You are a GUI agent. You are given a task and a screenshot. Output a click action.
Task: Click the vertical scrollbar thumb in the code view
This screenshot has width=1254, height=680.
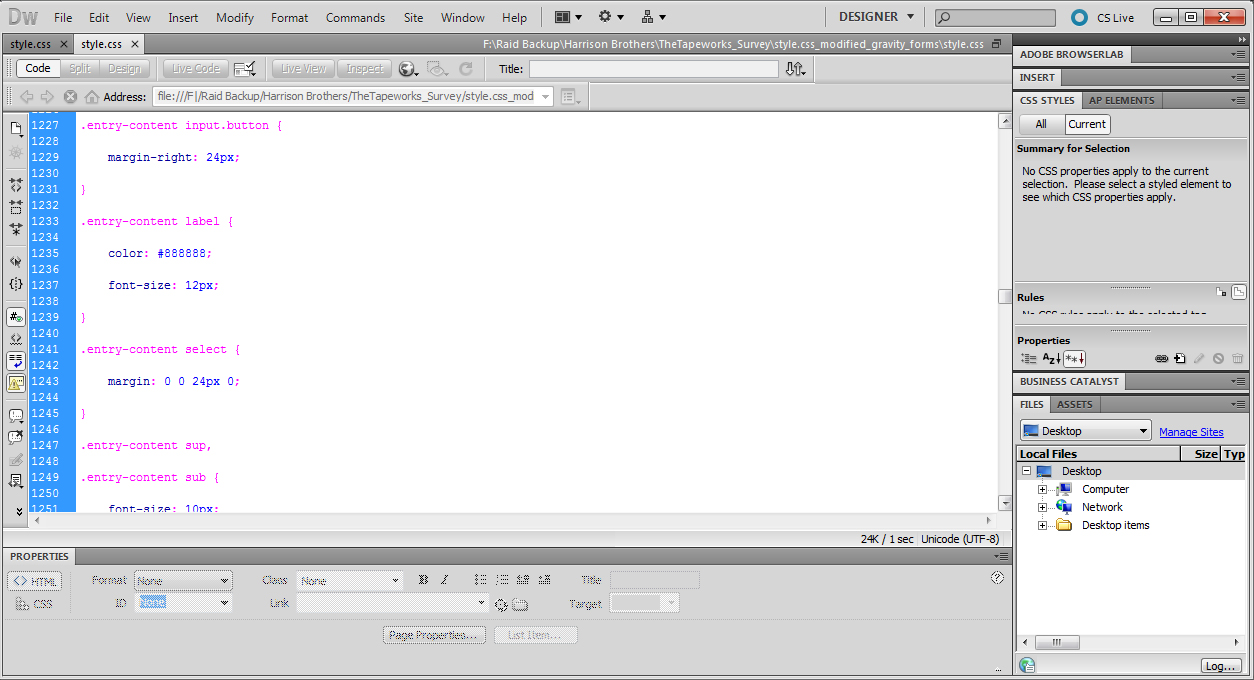point(1005,296)
